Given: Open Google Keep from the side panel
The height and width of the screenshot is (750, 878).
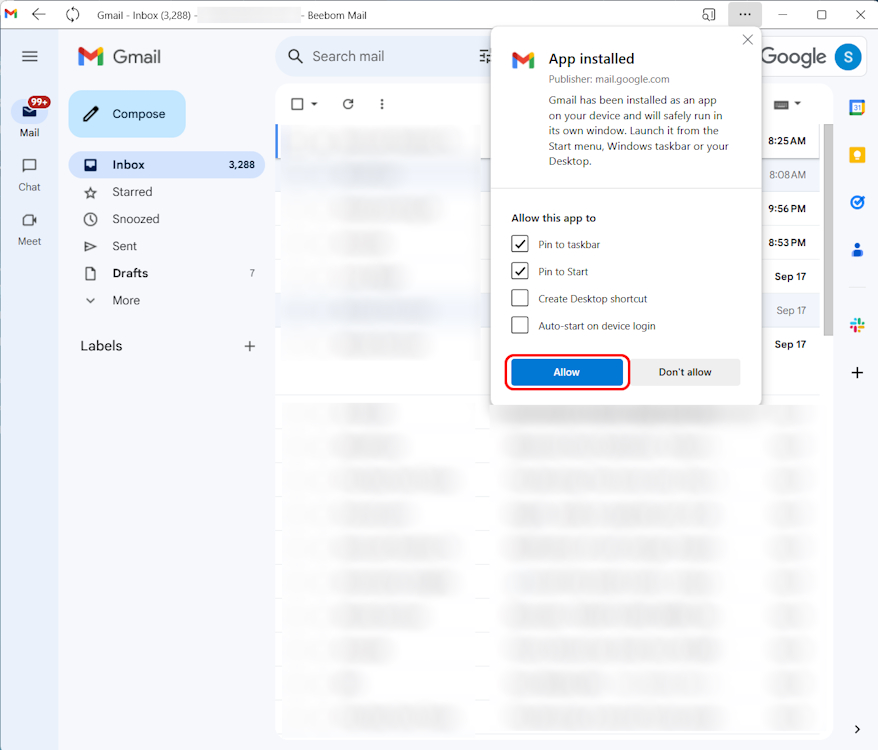Looking at the screenshot, I should [x=856, y=154].
